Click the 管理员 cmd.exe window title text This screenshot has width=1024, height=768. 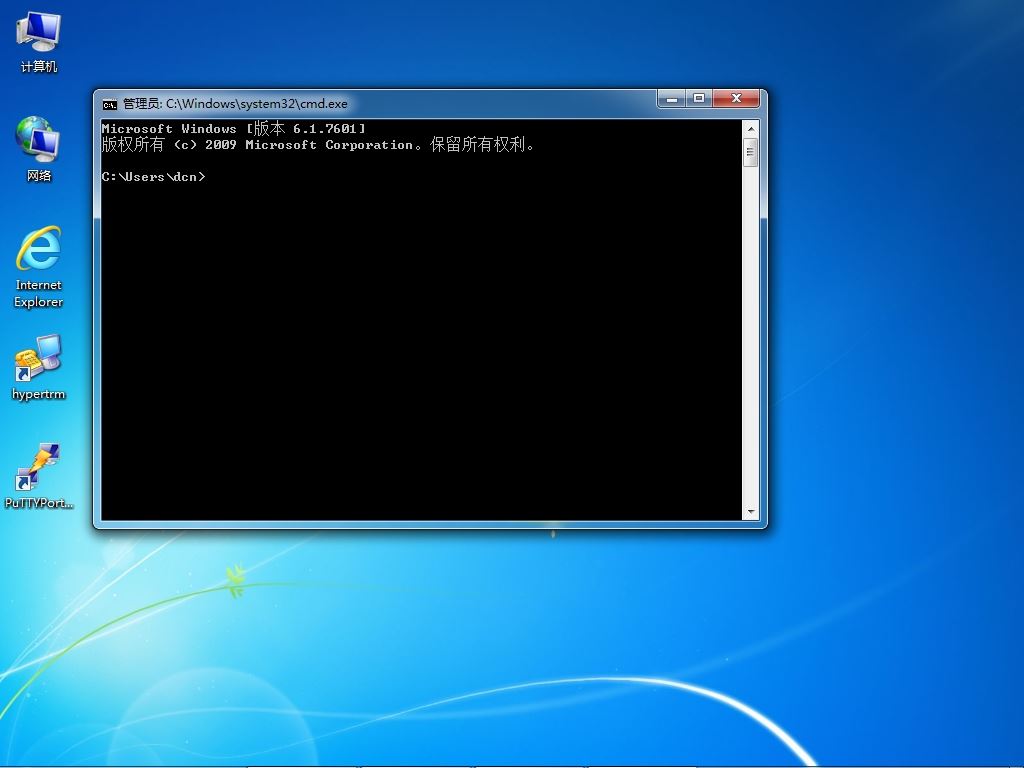(x=235, y=104)
